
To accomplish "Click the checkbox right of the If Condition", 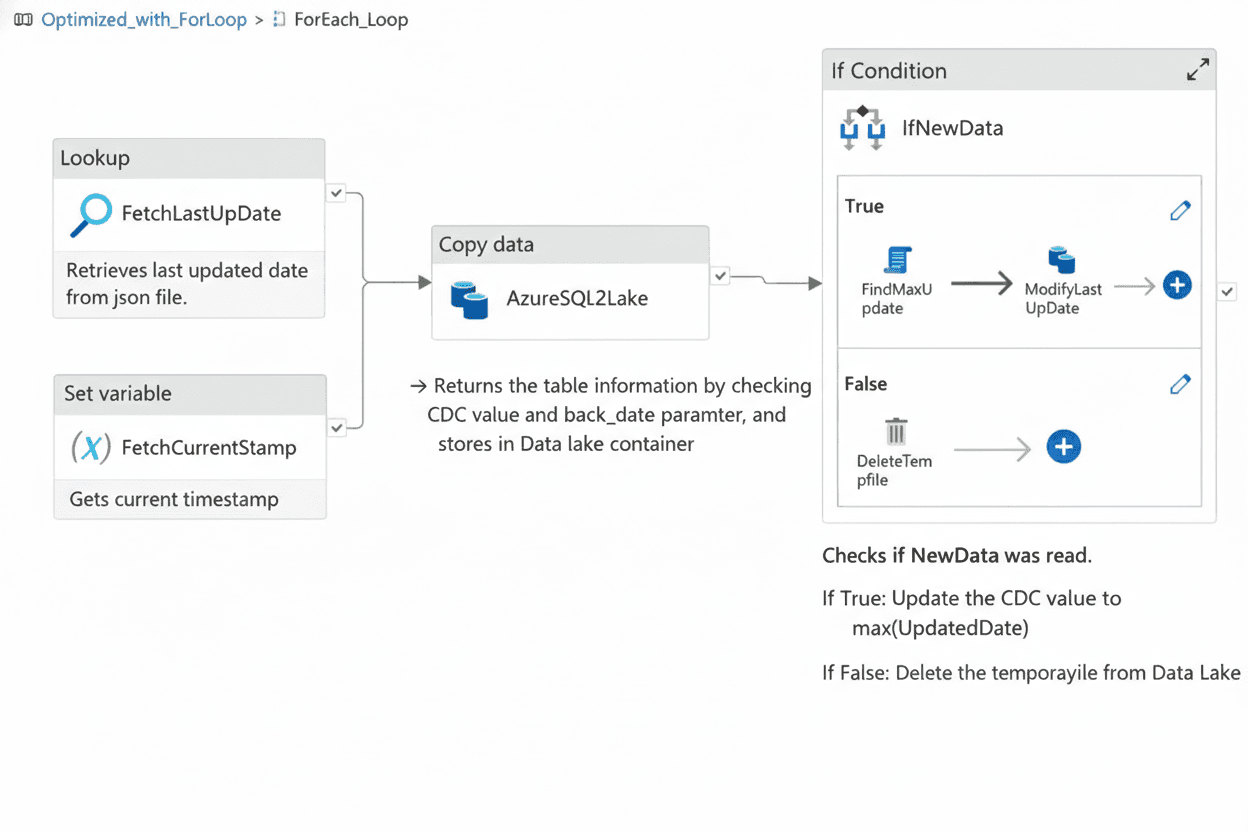I will click(x=1227, y=291).
